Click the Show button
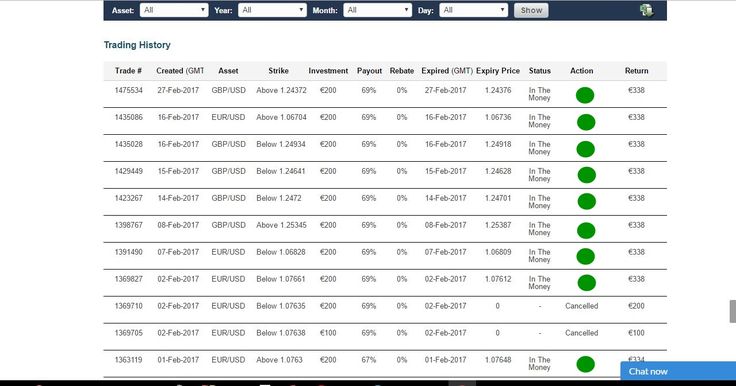 [x=531, y=10]
